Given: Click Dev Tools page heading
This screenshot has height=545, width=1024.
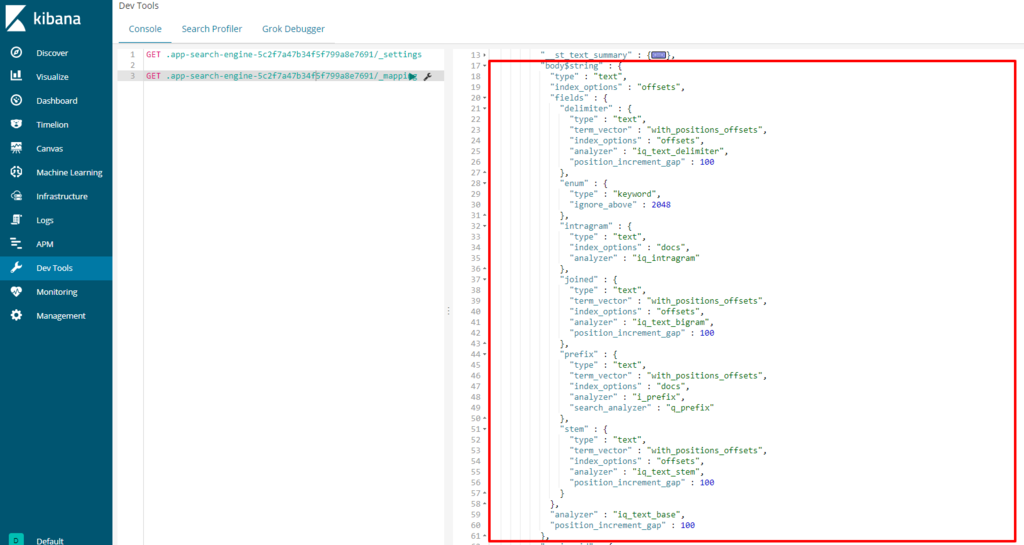Looking at the screenshot, I should click(138, 5).
